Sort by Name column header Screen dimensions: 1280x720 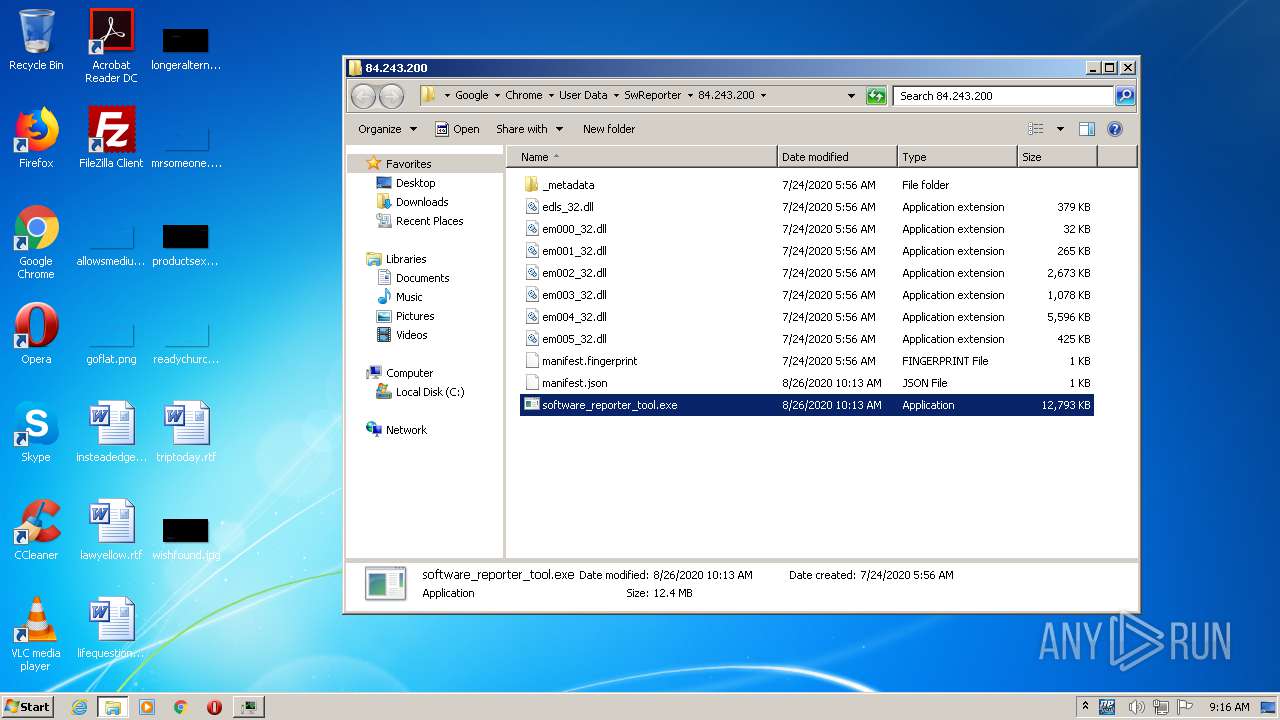(642, 157)
